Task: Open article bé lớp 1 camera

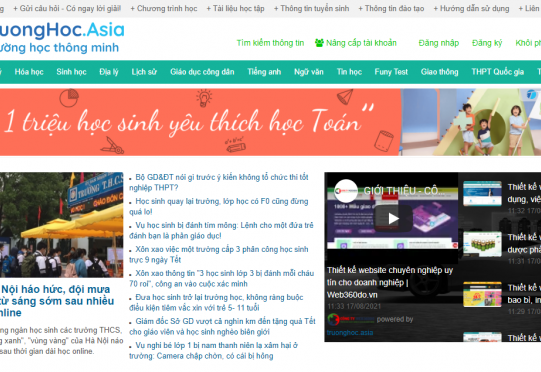Action: click(x=214, y=350)
